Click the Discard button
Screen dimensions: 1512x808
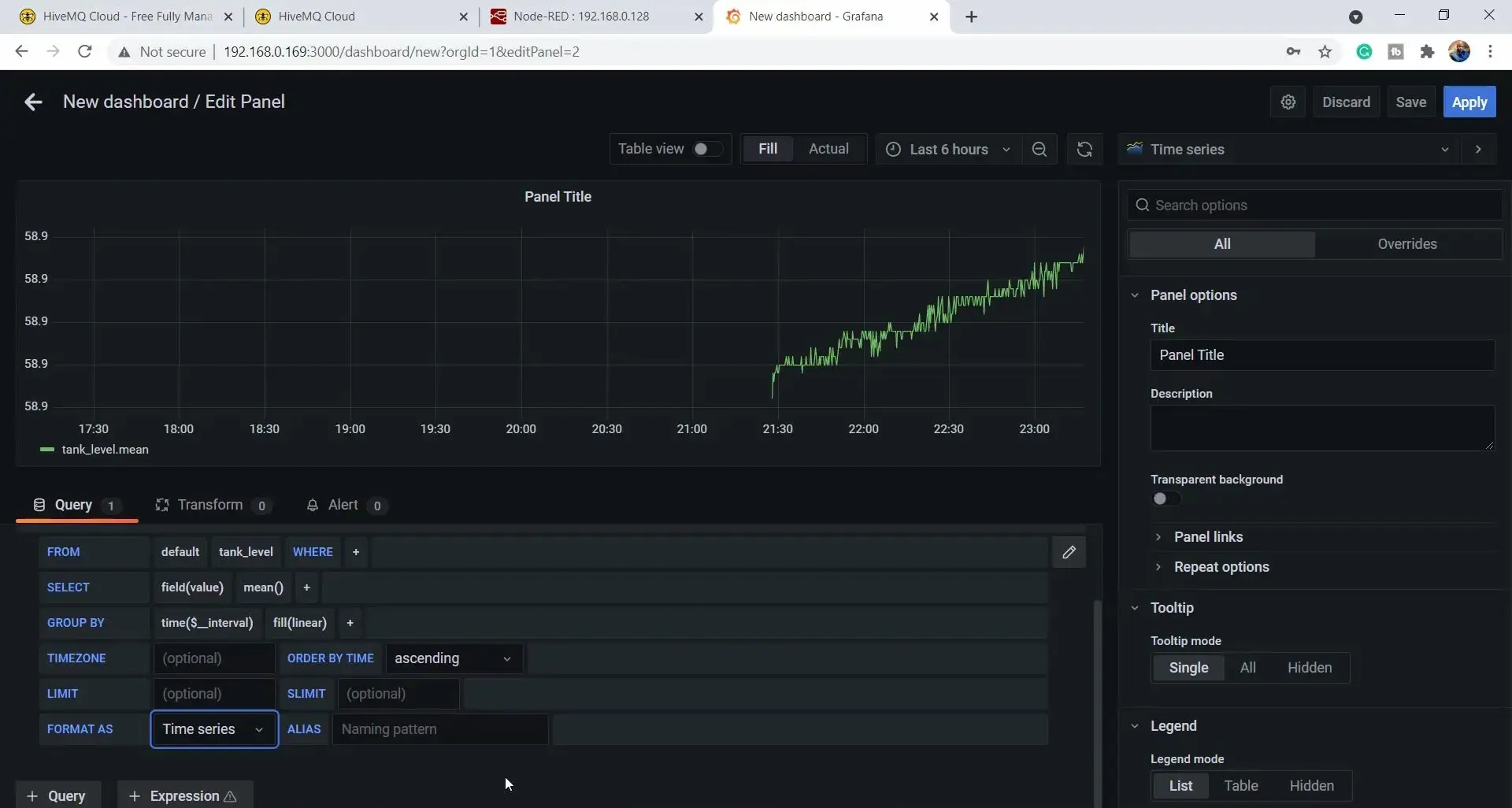1346,102
